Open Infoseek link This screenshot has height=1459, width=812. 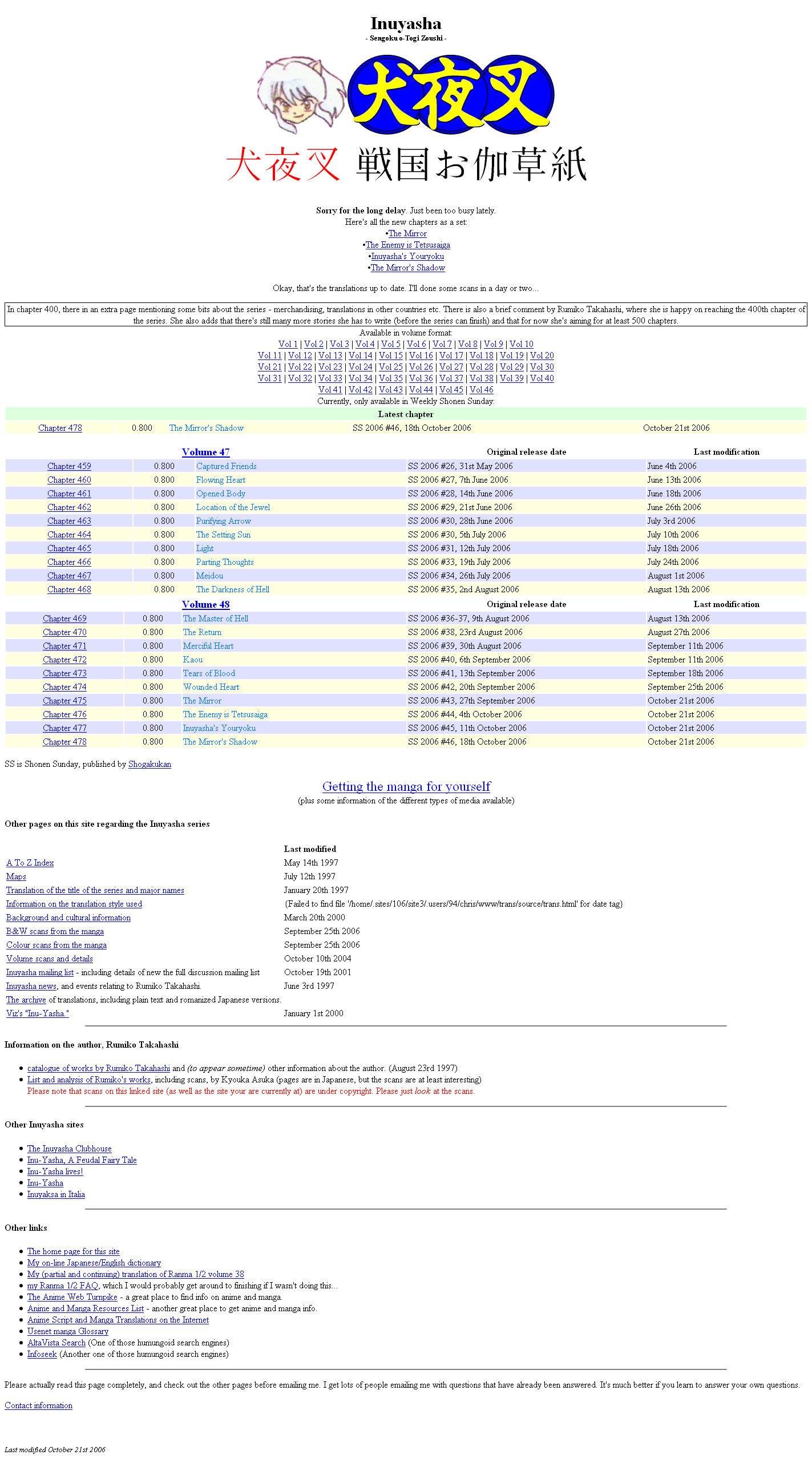(x=42, y=1354)
